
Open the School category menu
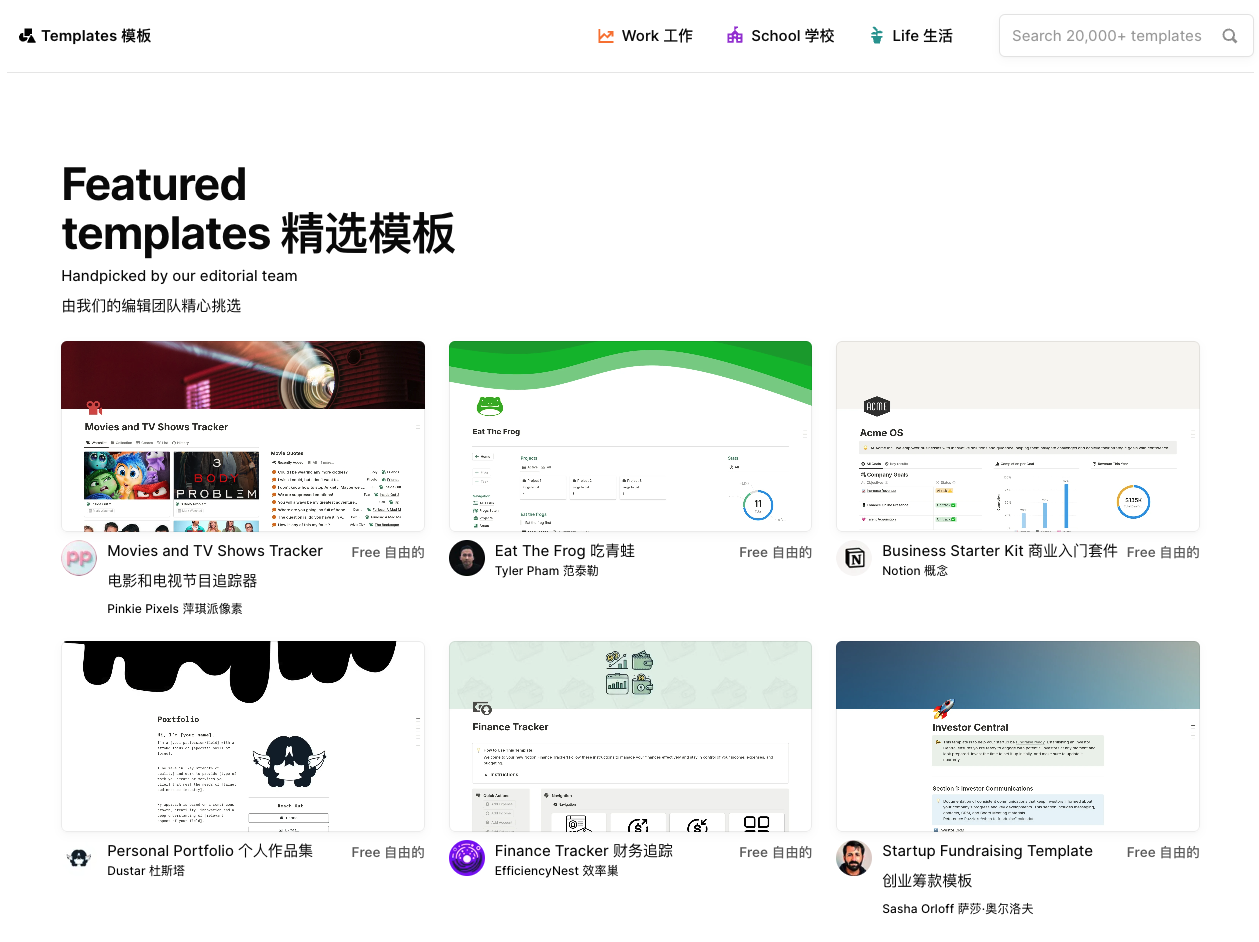coord(780,36)
